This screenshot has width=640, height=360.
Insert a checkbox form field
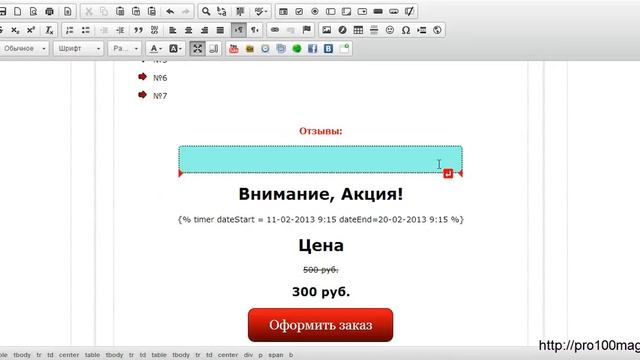coord(299,11)
